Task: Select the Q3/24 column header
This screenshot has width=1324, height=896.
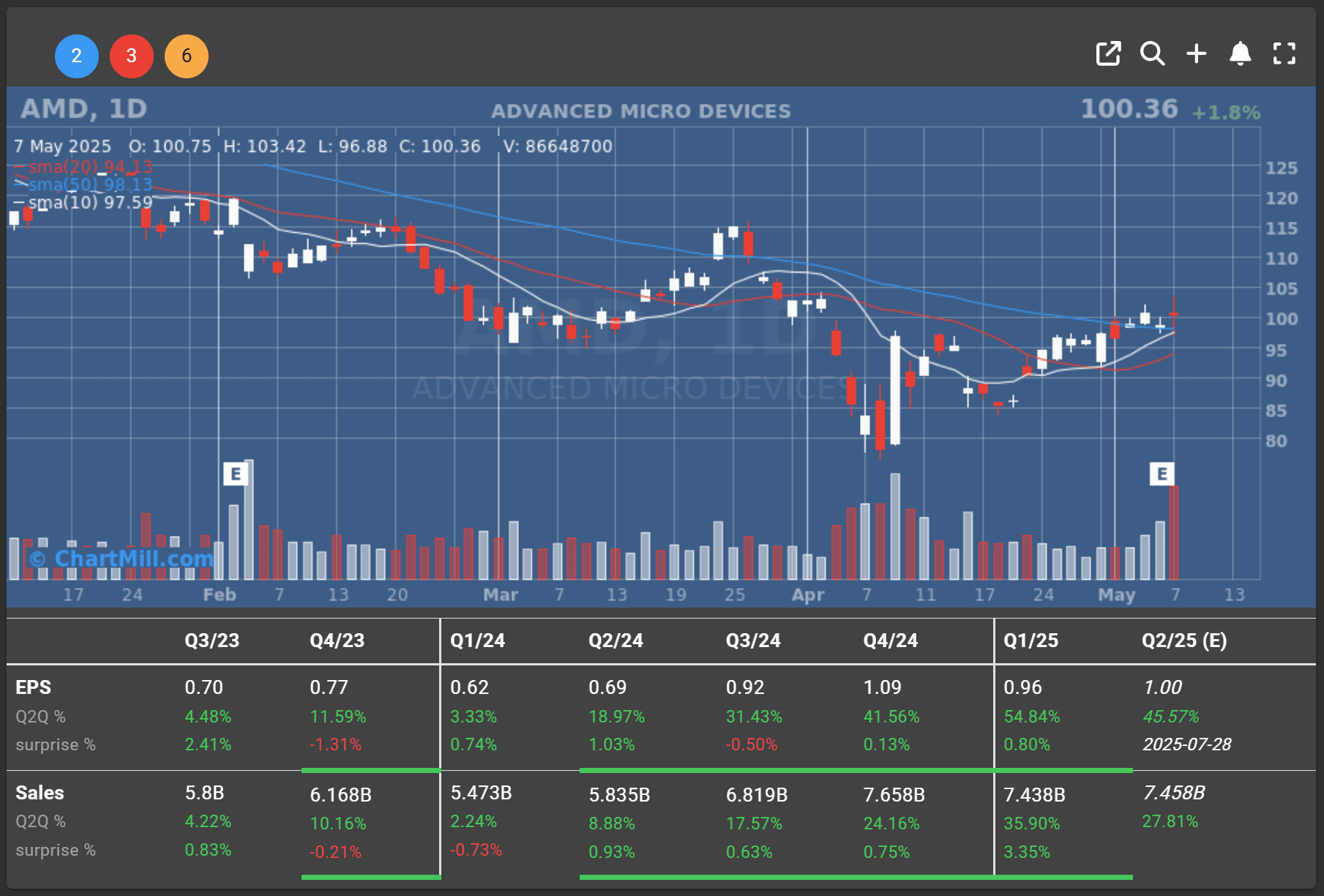Action: (x=754, y=641)
